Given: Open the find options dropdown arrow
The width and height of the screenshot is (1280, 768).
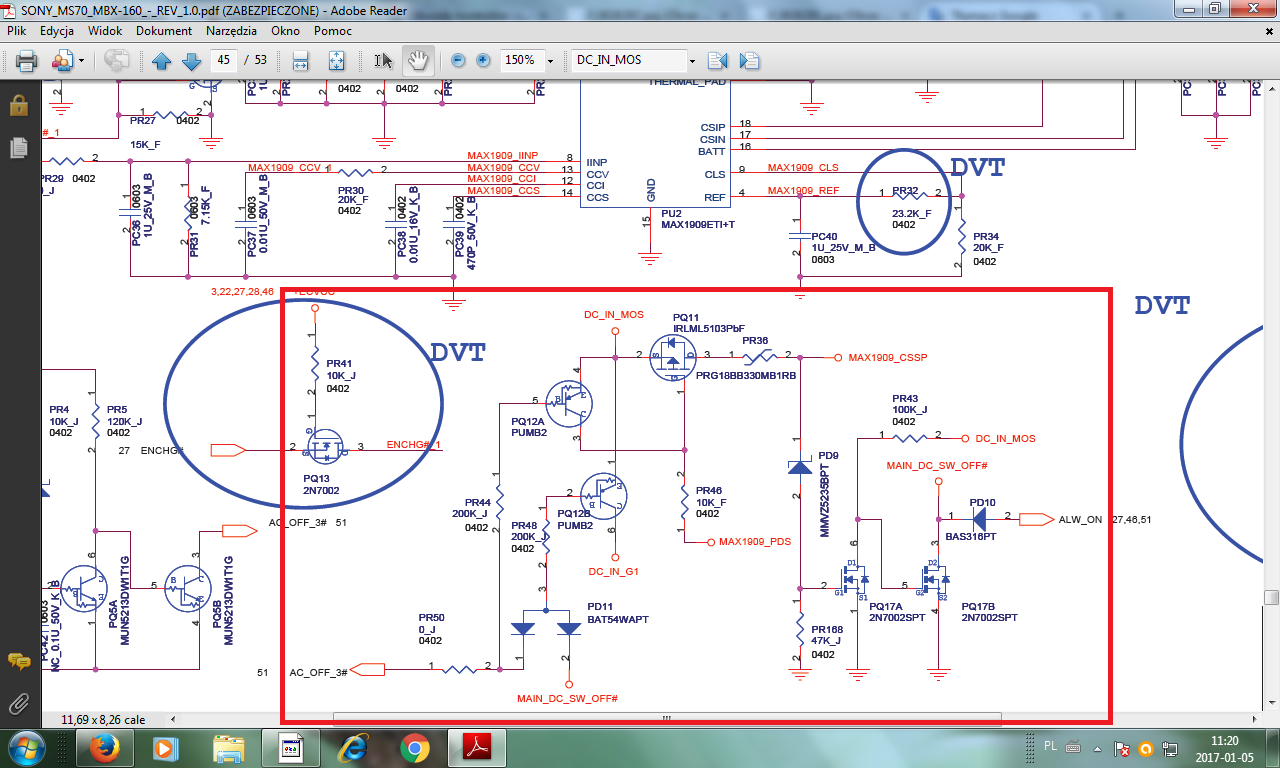Looking at the screenshot, I should [x=693, y=60].
